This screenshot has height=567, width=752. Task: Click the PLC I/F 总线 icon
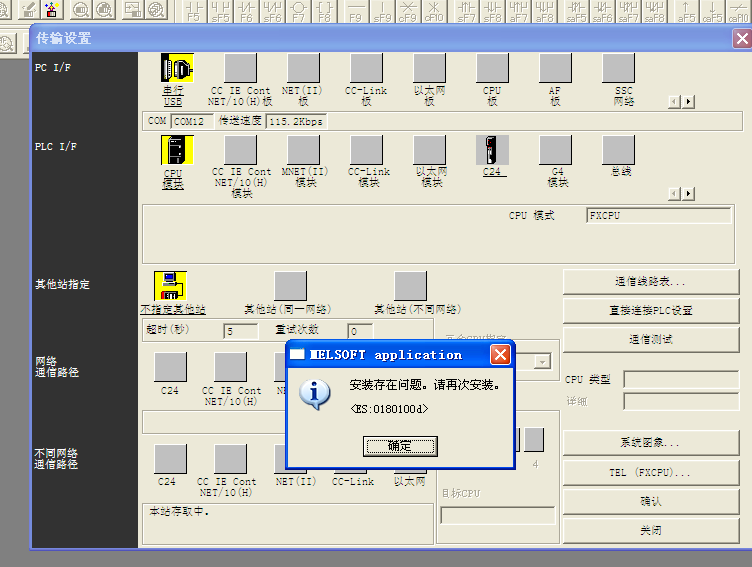[x=618, y=151]
